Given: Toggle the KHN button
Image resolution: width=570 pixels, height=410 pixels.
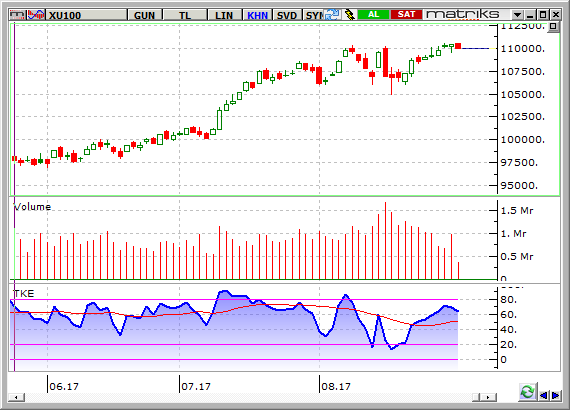Looking at the screenshot, I should point(257,15).
